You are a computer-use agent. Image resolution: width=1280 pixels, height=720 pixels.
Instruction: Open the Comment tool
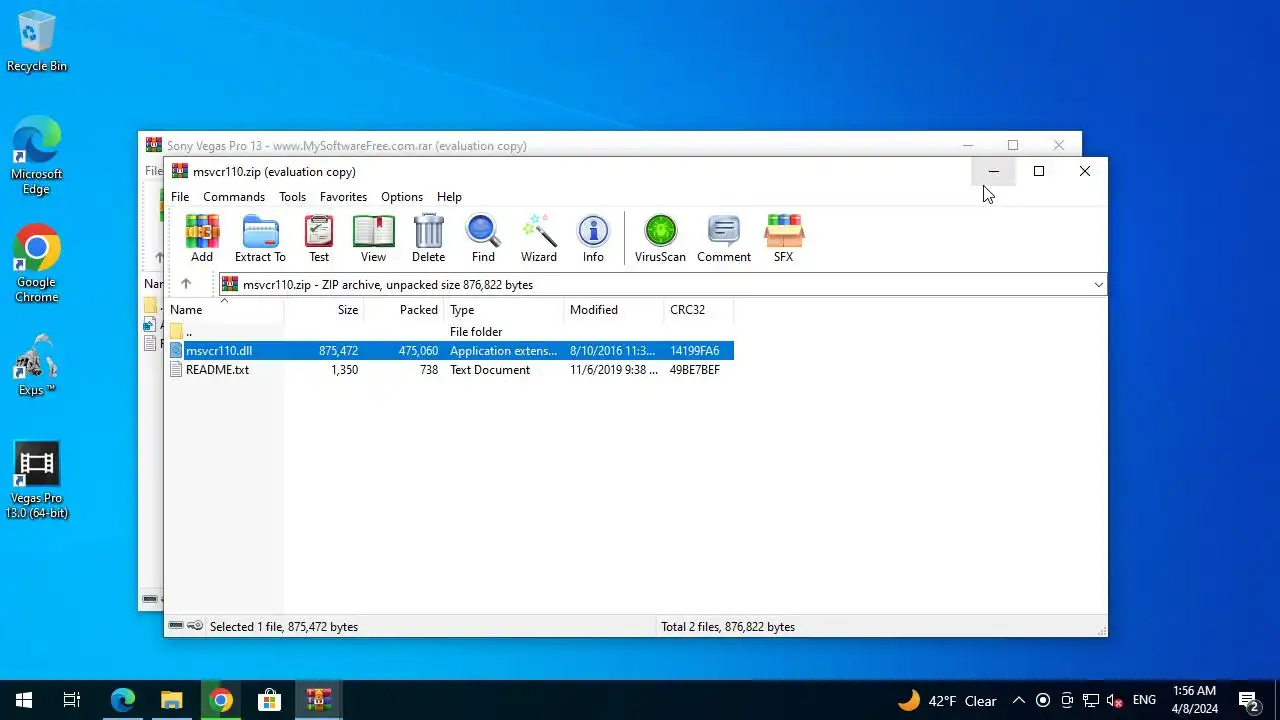point(724,239)
